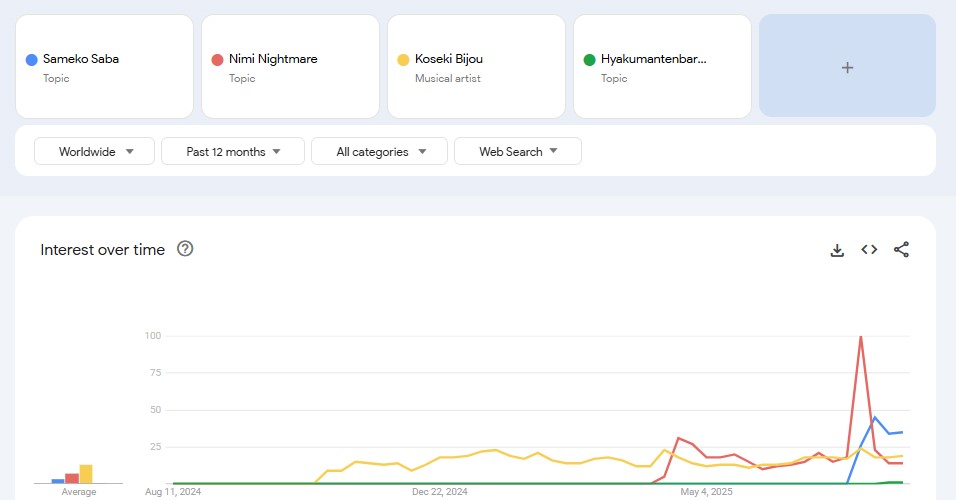Click the blue average bar
The width and height of the screenshot is (956, 500).
[x=58, y=481]
